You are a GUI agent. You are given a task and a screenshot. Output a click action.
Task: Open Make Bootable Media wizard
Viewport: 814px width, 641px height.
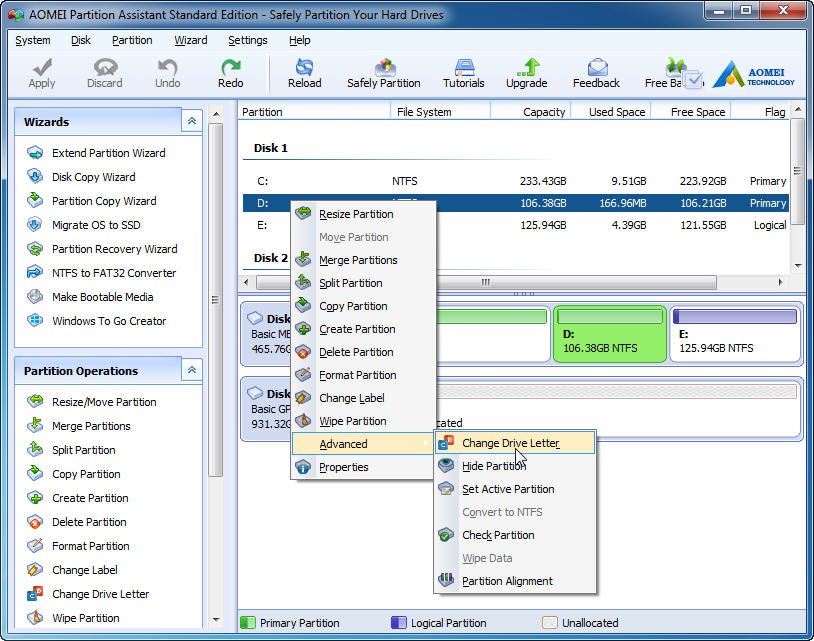[x=102, y=297]
